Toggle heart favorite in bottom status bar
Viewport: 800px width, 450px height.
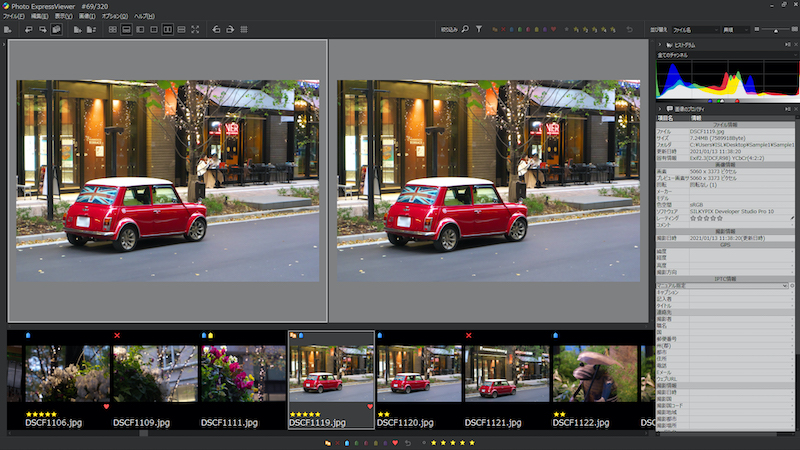pos(395,443)
